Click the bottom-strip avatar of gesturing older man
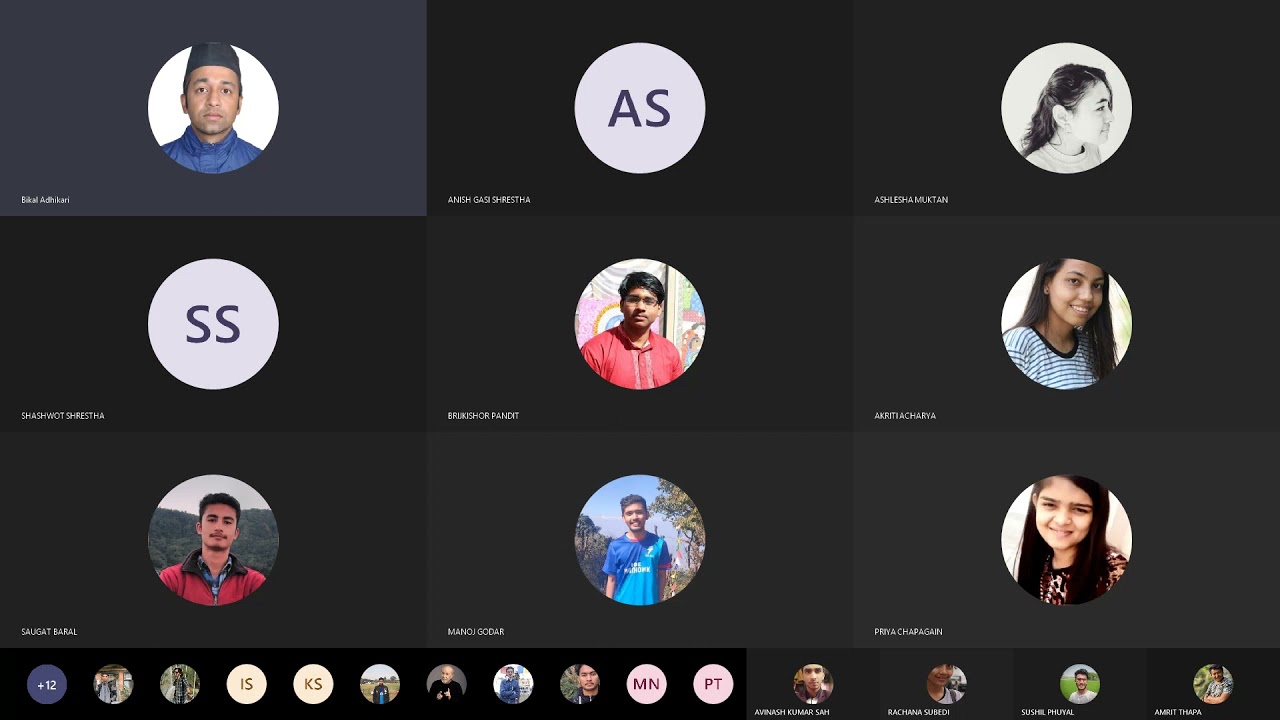This screenshot has width=1280, height=720. tap(446, 684)
